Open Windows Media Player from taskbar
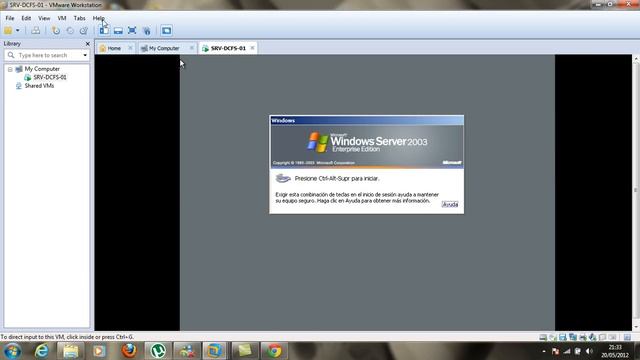The image size is (640, 360). [x=99, y=351]
